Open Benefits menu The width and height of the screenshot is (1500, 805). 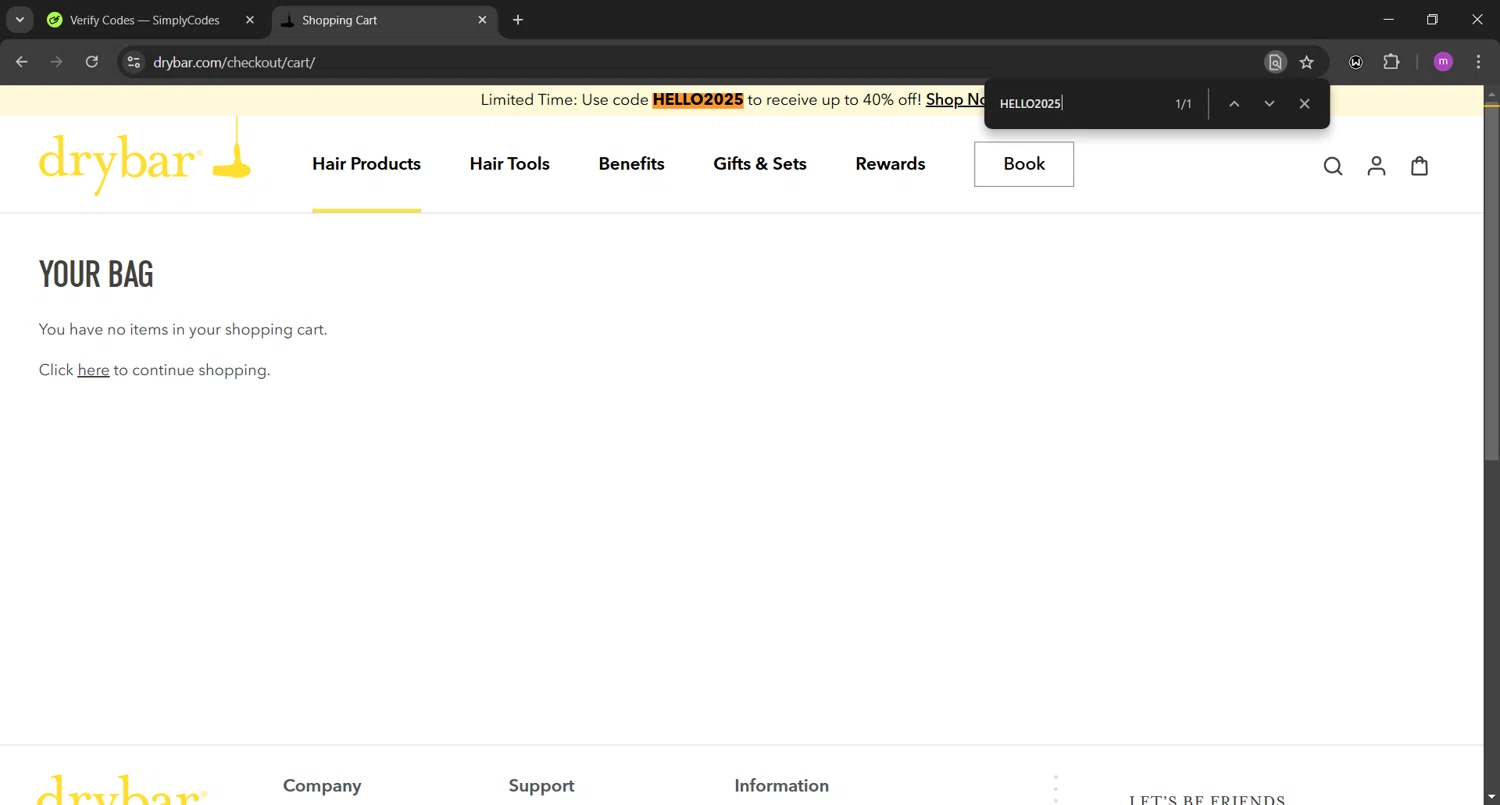click(x=631, y=164)
